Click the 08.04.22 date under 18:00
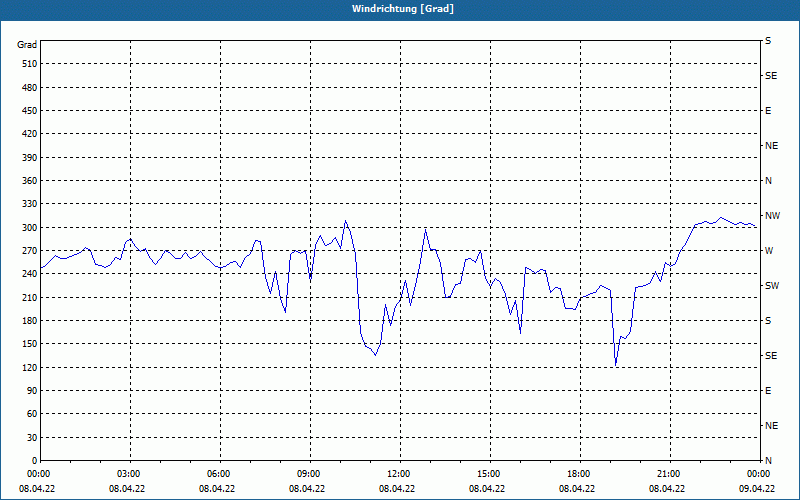The width and height of the screenshot is (800, 500). [577, 489]
